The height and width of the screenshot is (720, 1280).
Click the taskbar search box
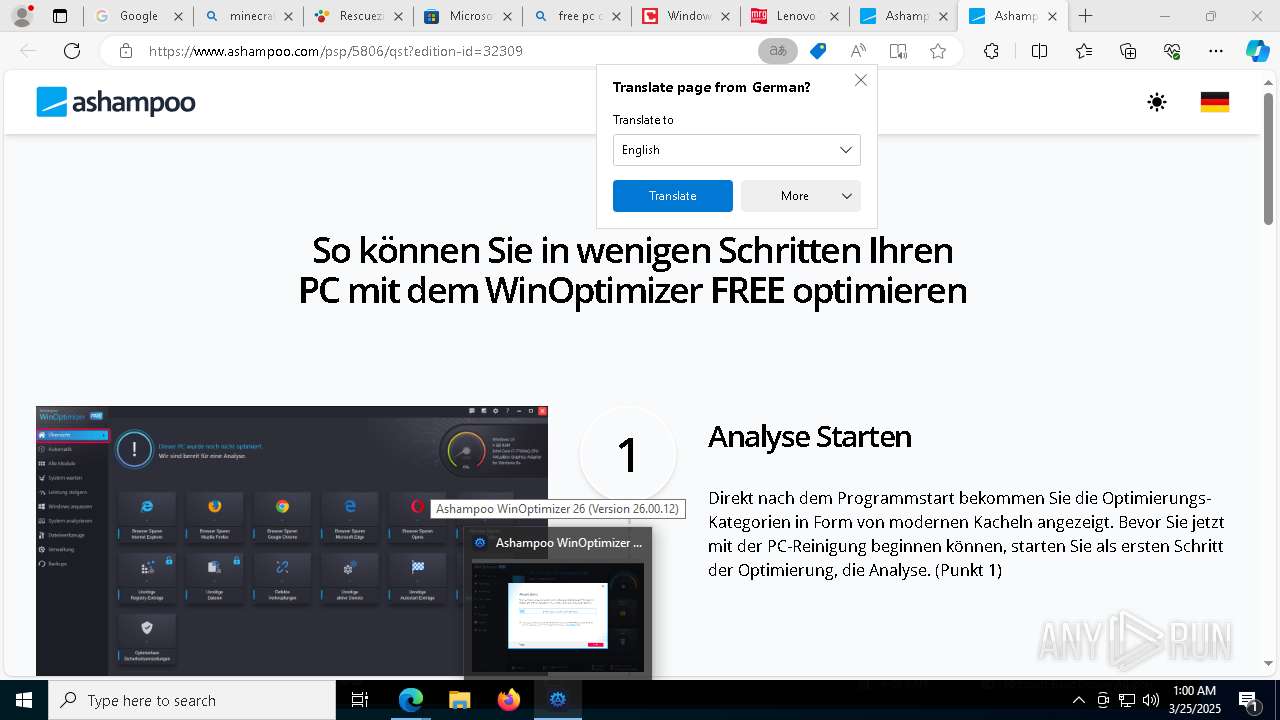(x=192, y=700)
